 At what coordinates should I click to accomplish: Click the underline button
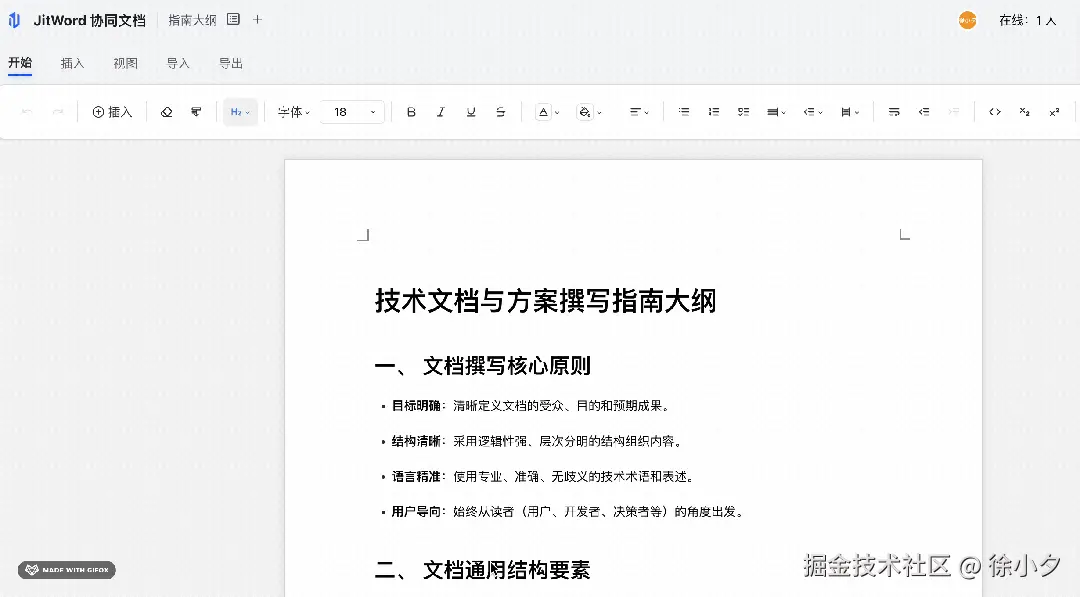pos(470,112)
